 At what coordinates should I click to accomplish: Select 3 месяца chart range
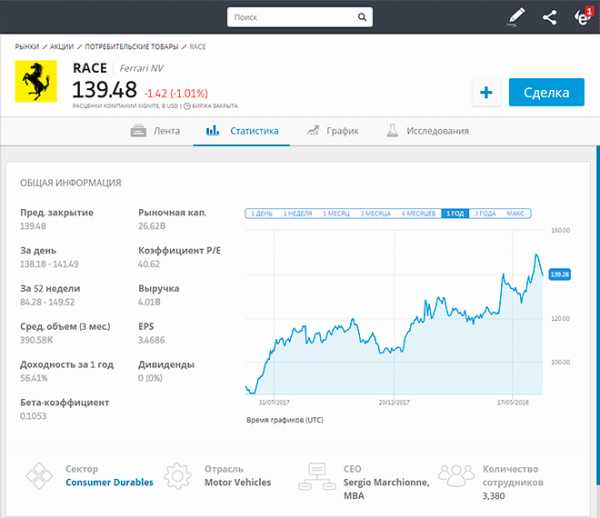tap(375, 213)
